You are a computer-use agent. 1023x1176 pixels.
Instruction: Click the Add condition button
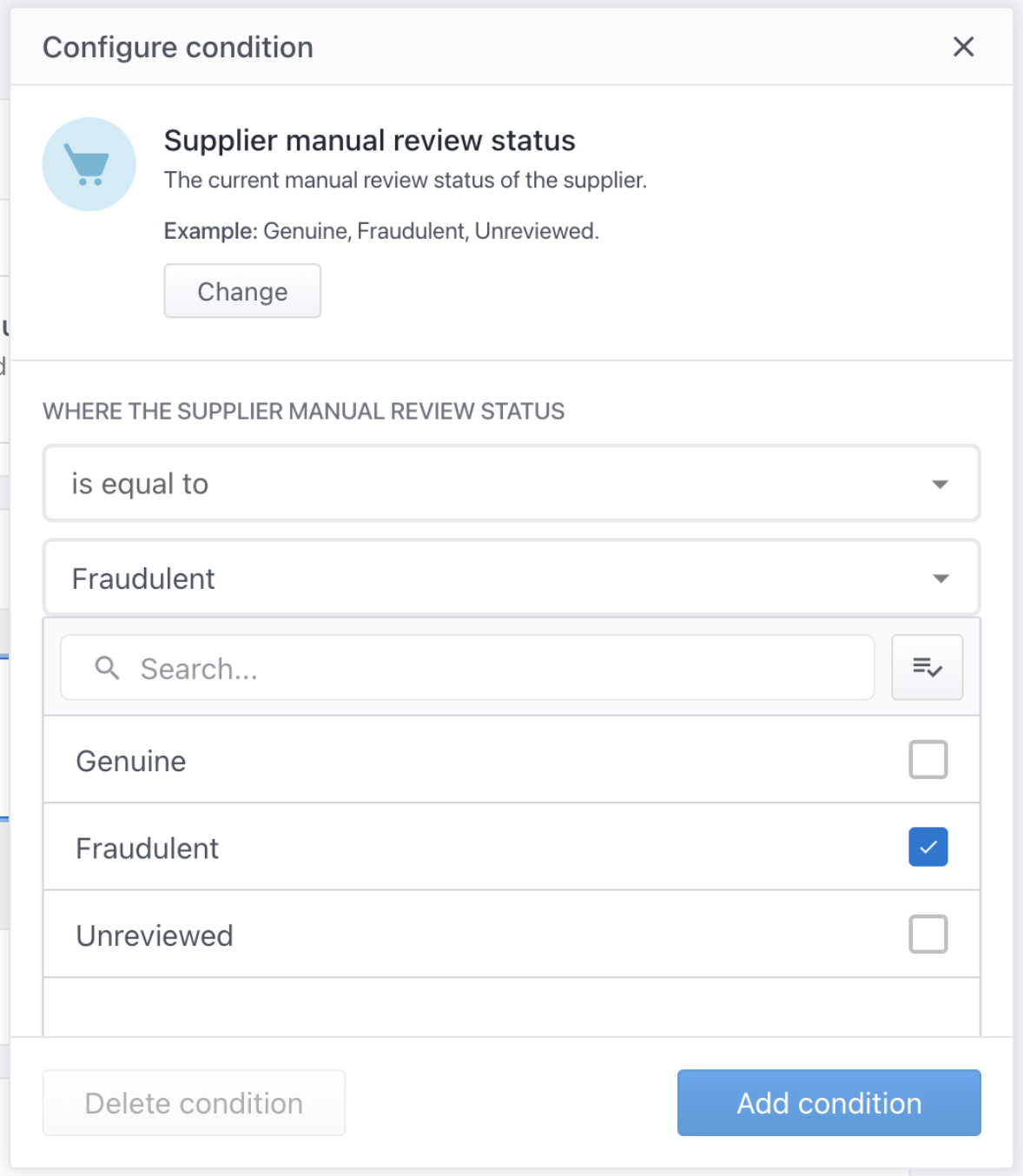(x=828, y=1103)
